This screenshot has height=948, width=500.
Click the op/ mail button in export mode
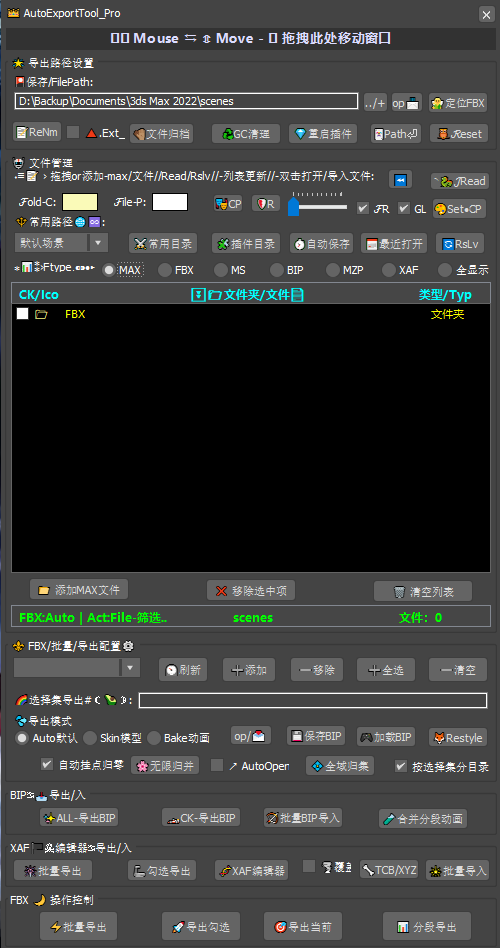click(x=251, y=736)
